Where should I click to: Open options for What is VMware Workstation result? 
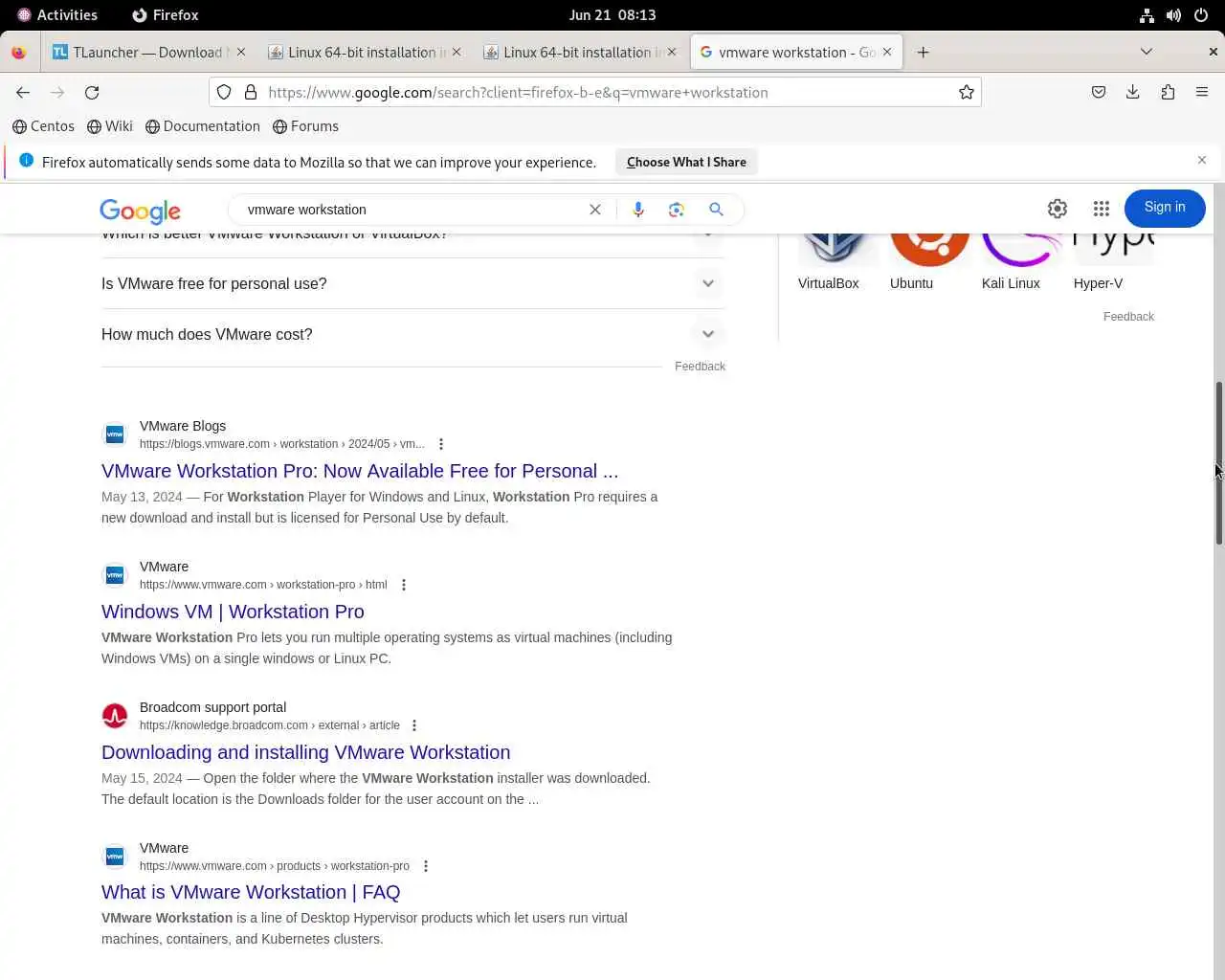(x=426, y=866)
